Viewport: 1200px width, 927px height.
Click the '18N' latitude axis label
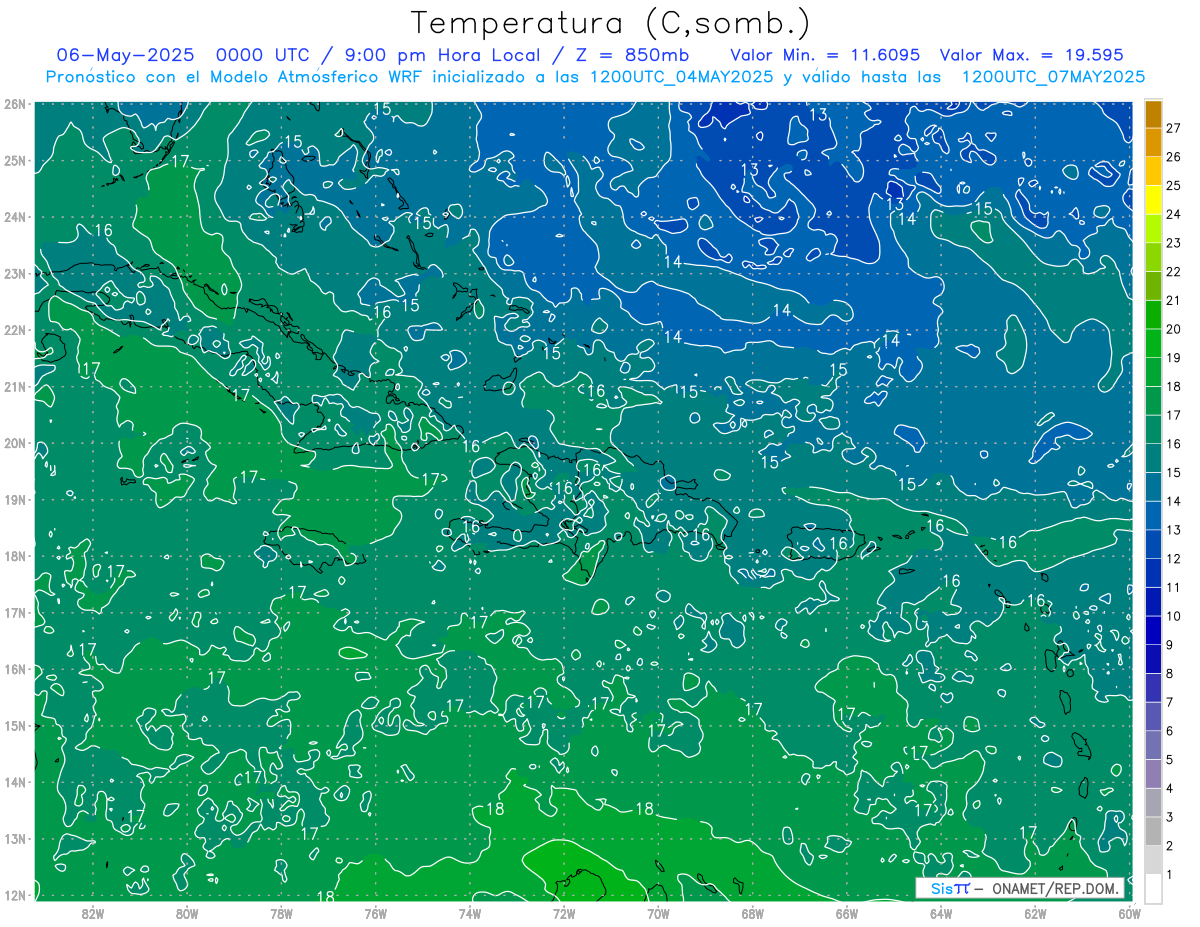tap(16, 556)
